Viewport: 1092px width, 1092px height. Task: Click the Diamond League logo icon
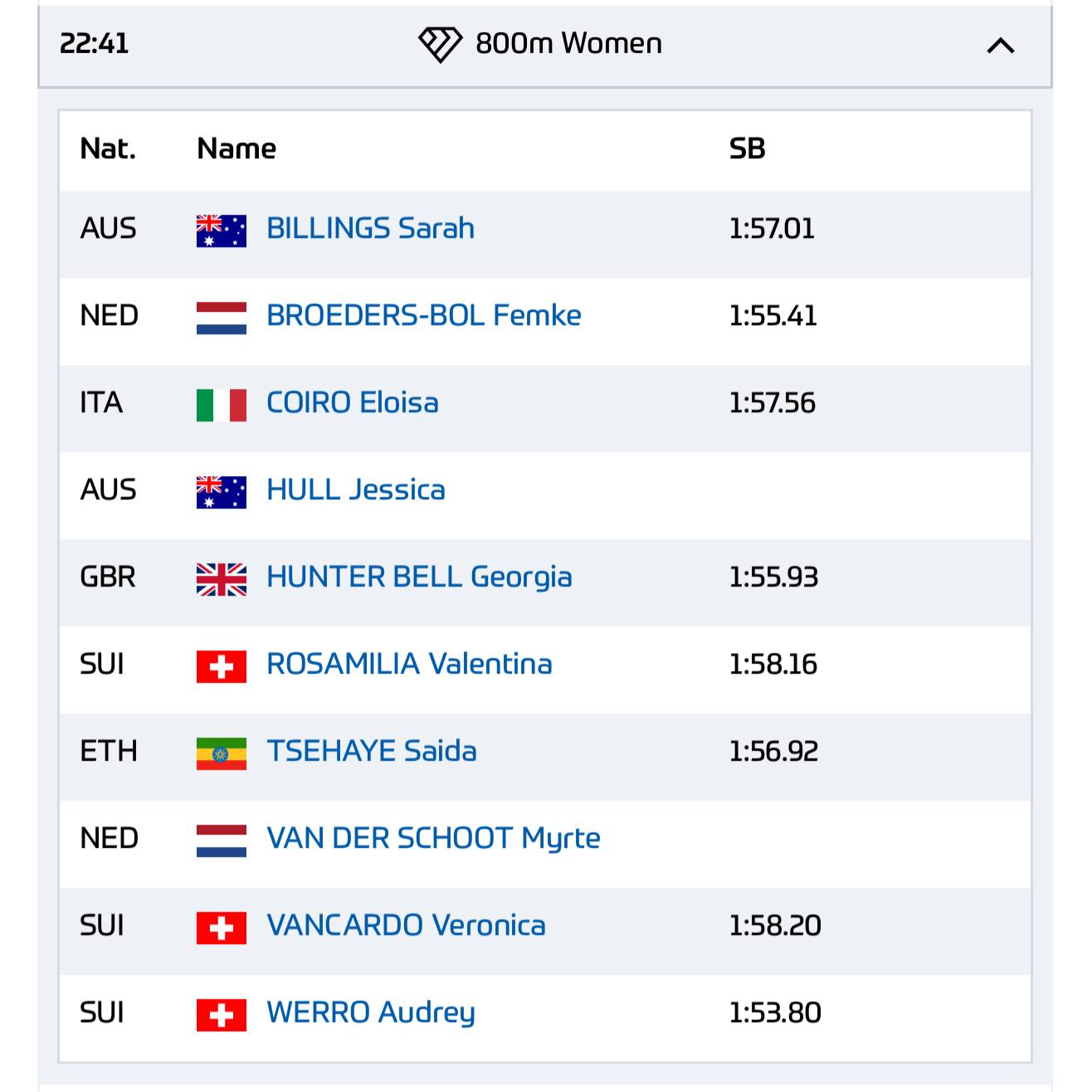[440, 44]
